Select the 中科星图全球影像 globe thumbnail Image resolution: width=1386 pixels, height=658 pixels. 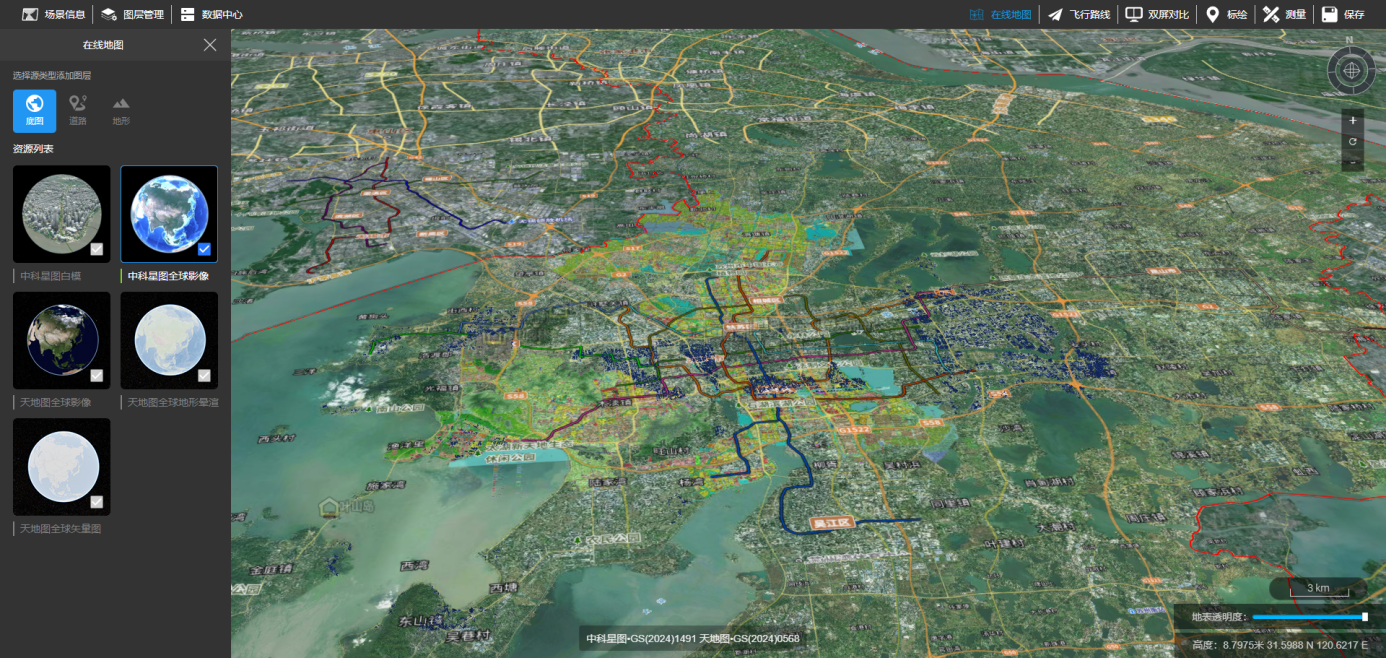(169, 214)
